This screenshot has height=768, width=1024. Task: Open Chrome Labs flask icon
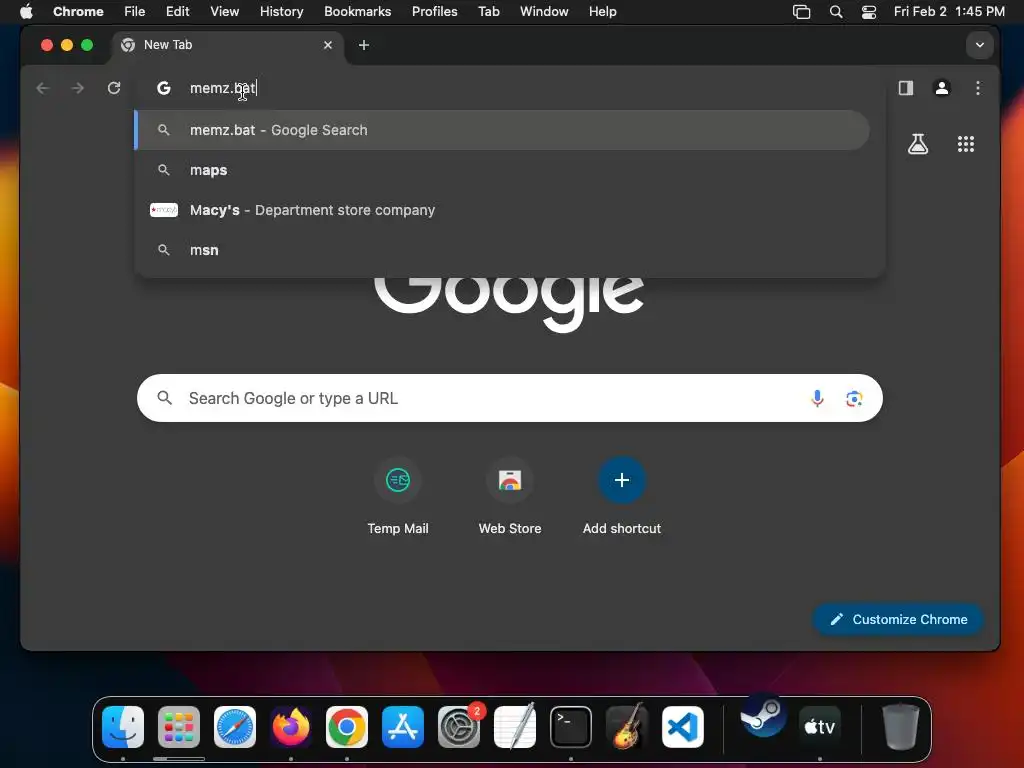point(918,144)
